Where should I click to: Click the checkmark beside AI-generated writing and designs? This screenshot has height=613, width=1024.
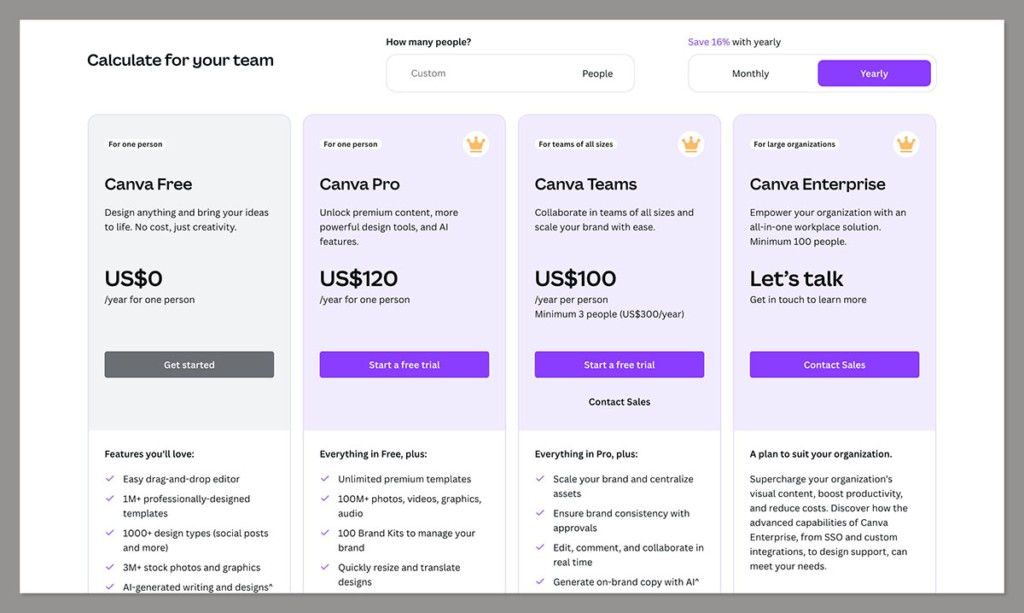[x=111, y=587]
